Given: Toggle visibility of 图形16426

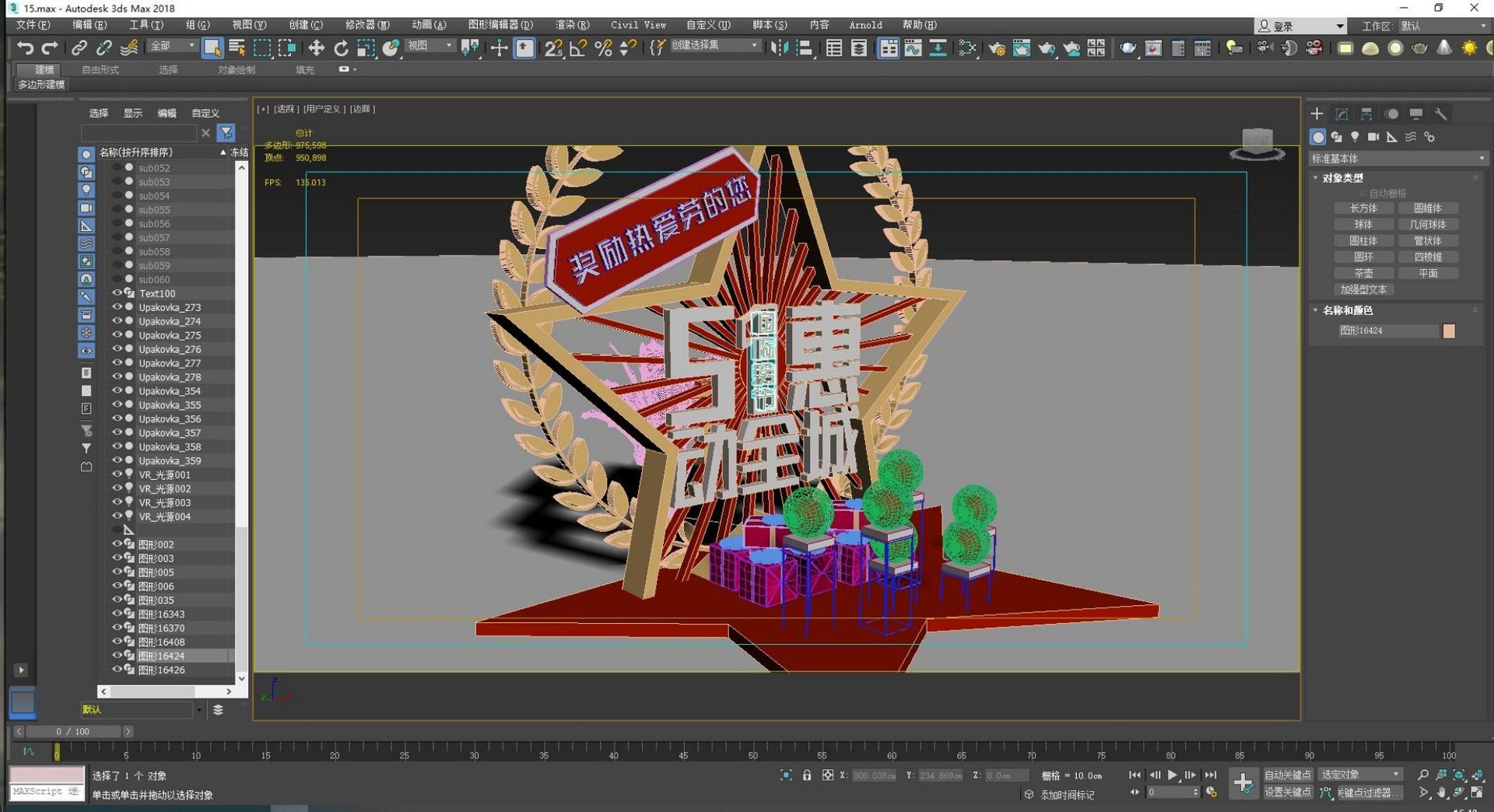Looking at the screenshot, I should pyautogui.click(x=117, y=670).
